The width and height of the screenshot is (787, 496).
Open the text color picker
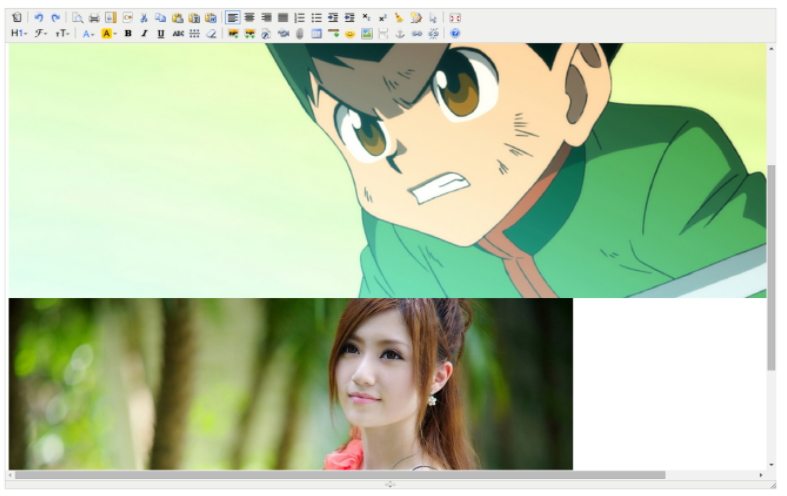coord(88,34)
